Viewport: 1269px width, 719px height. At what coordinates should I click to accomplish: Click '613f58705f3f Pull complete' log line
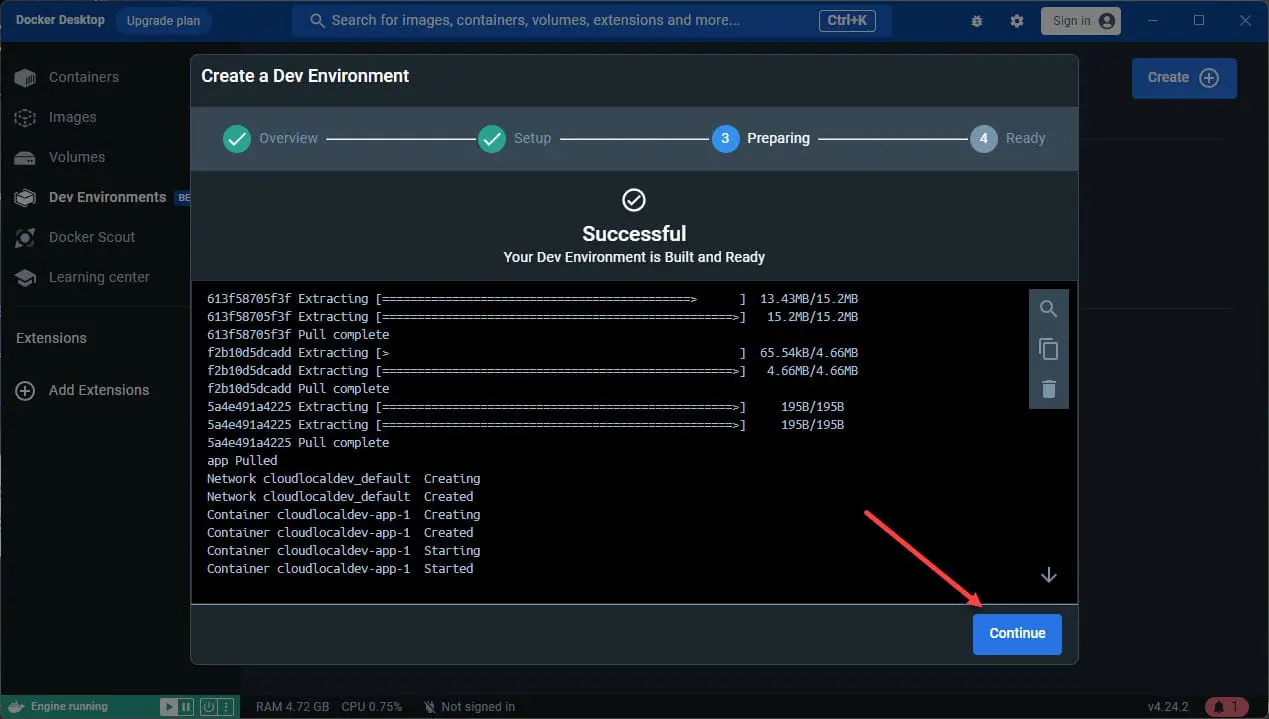click(x=298, y=335)
